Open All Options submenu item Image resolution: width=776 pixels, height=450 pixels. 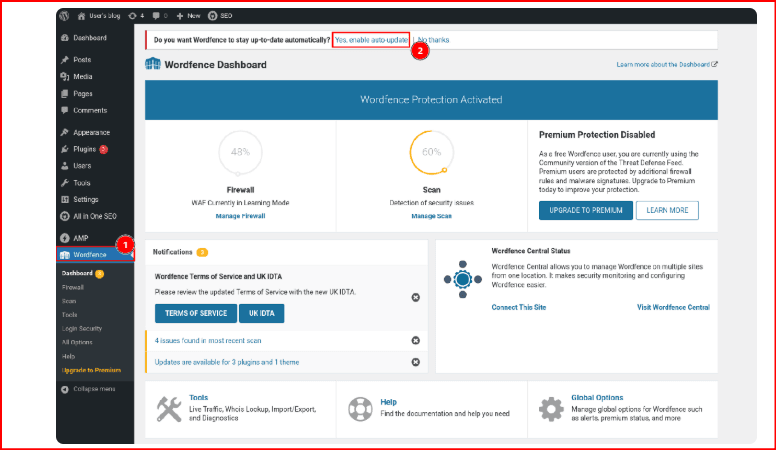point(77,342)
